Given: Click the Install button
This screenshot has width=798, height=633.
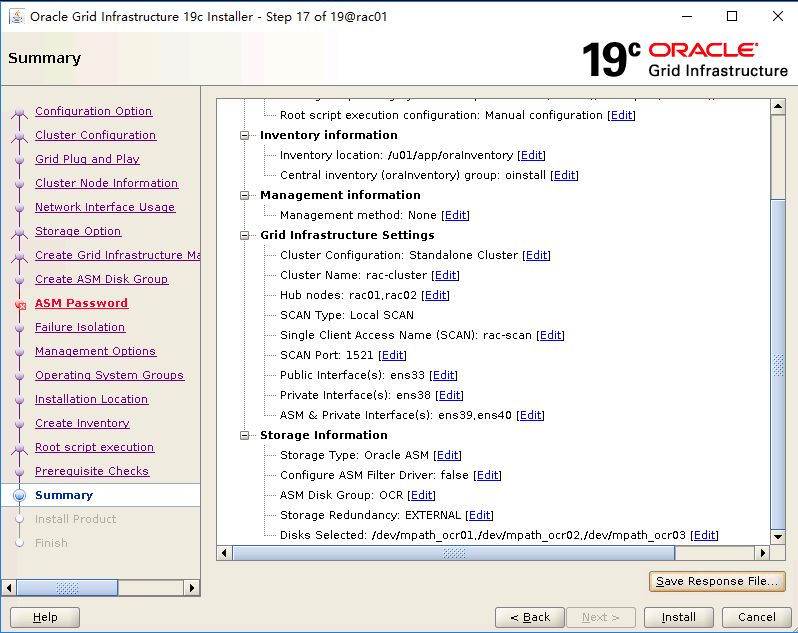Looking at the screenshot, I should pos(678,617).
